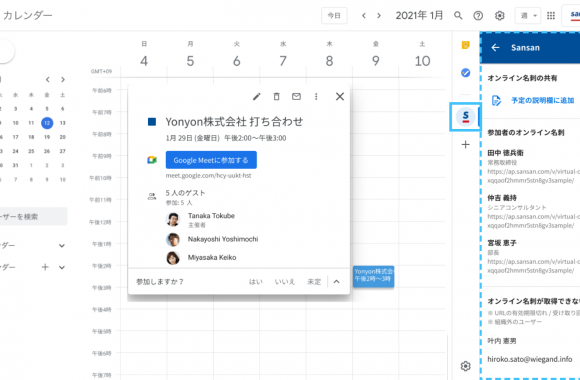The width and height of the screenshot is (580, 380).
Task: Select 仲吉 義持 in the Sansan panel
Action: point(502,198)
